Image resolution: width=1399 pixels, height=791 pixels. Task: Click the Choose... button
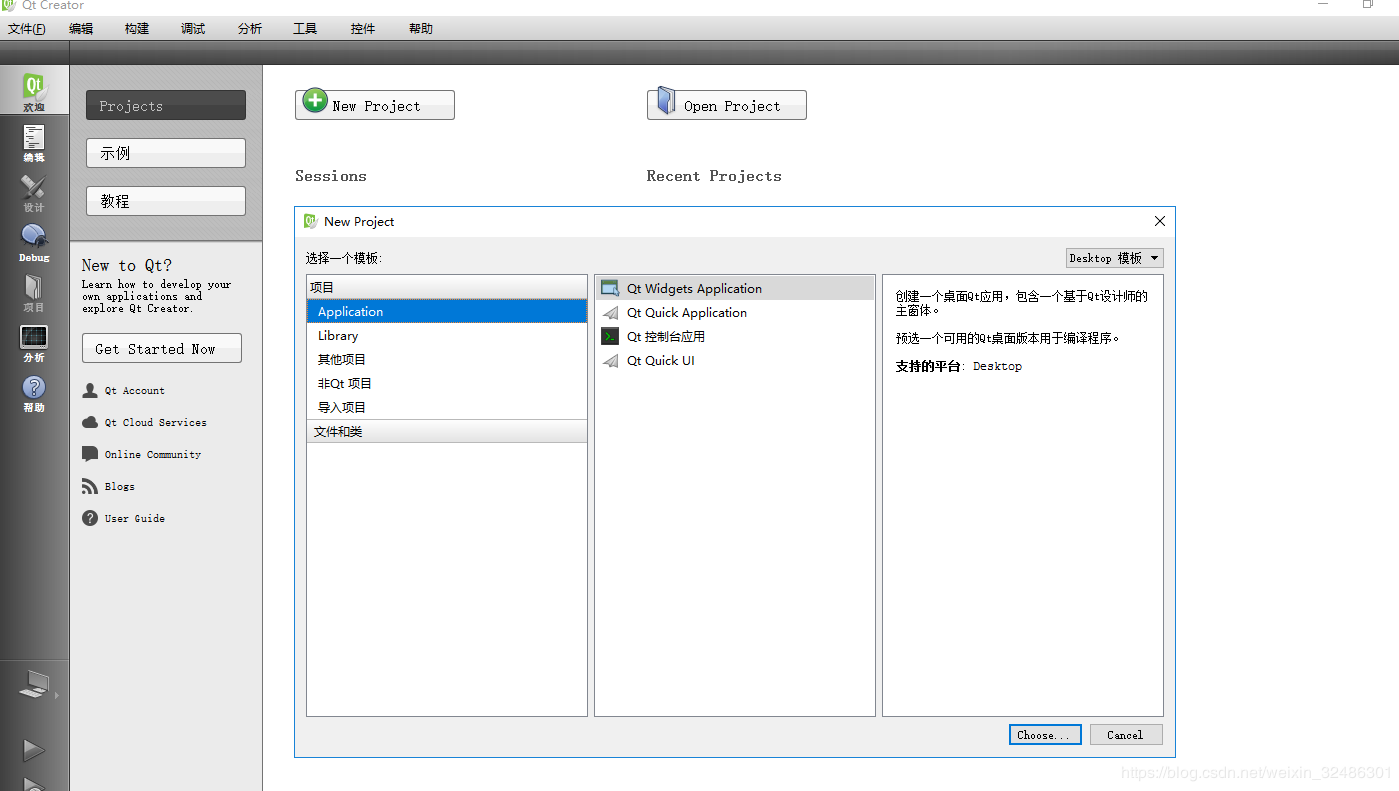point(1045,735)
